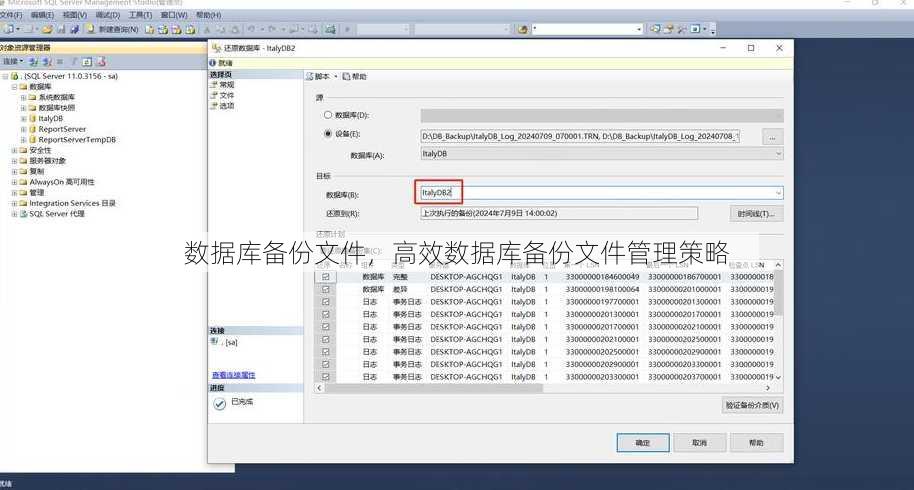Click the Solution Explorer icon at toolbar right
Viewport: 914px width, 490px height.
click(656, 29)
